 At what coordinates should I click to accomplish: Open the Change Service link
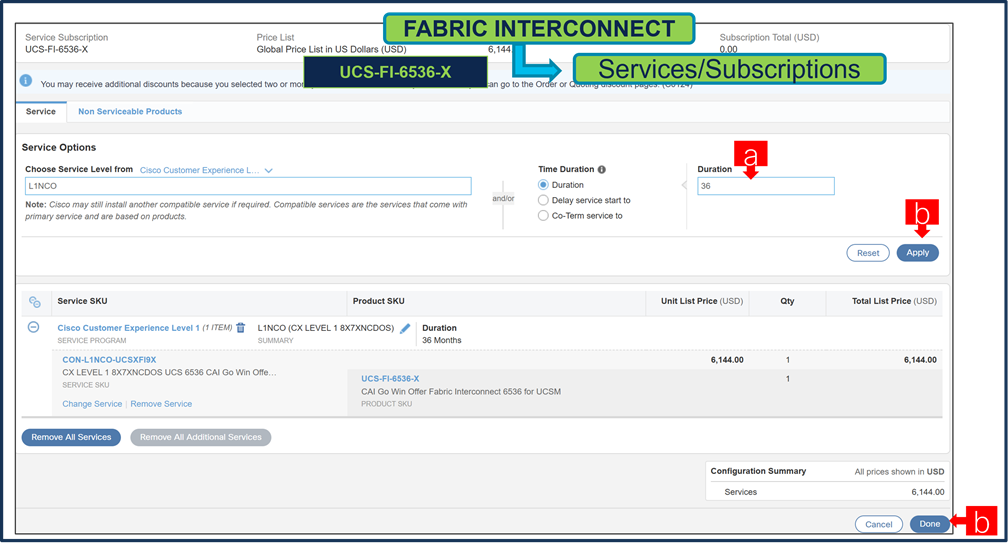(92, 404)
